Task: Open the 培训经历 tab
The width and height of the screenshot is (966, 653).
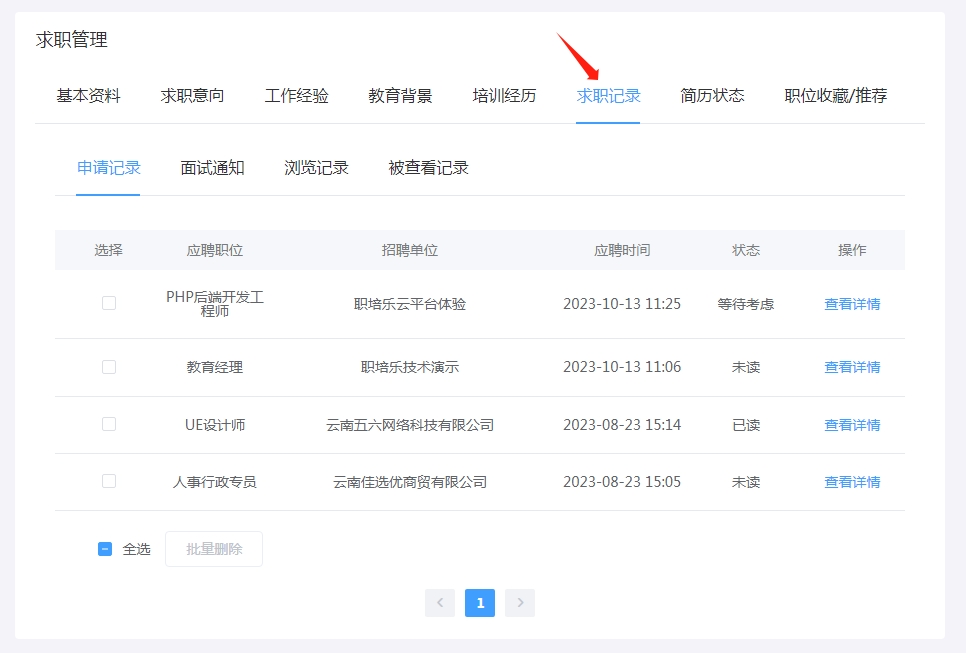Action: point(505,95)
